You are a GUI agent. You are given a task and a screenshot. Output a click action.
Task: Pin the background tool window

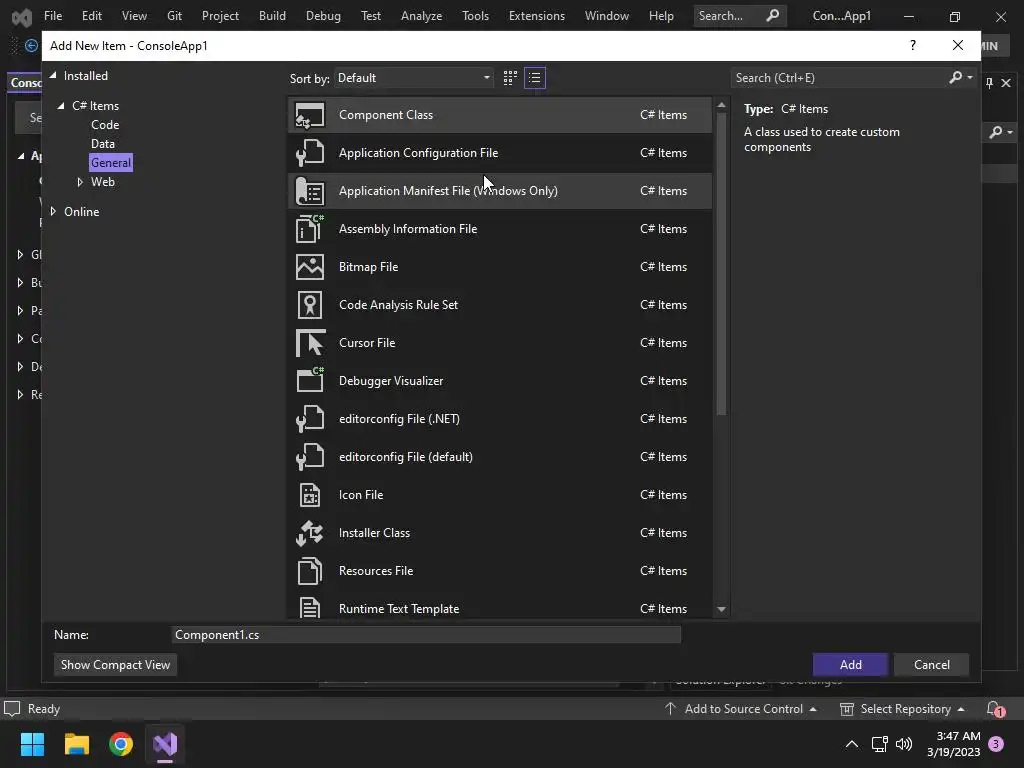989,83
